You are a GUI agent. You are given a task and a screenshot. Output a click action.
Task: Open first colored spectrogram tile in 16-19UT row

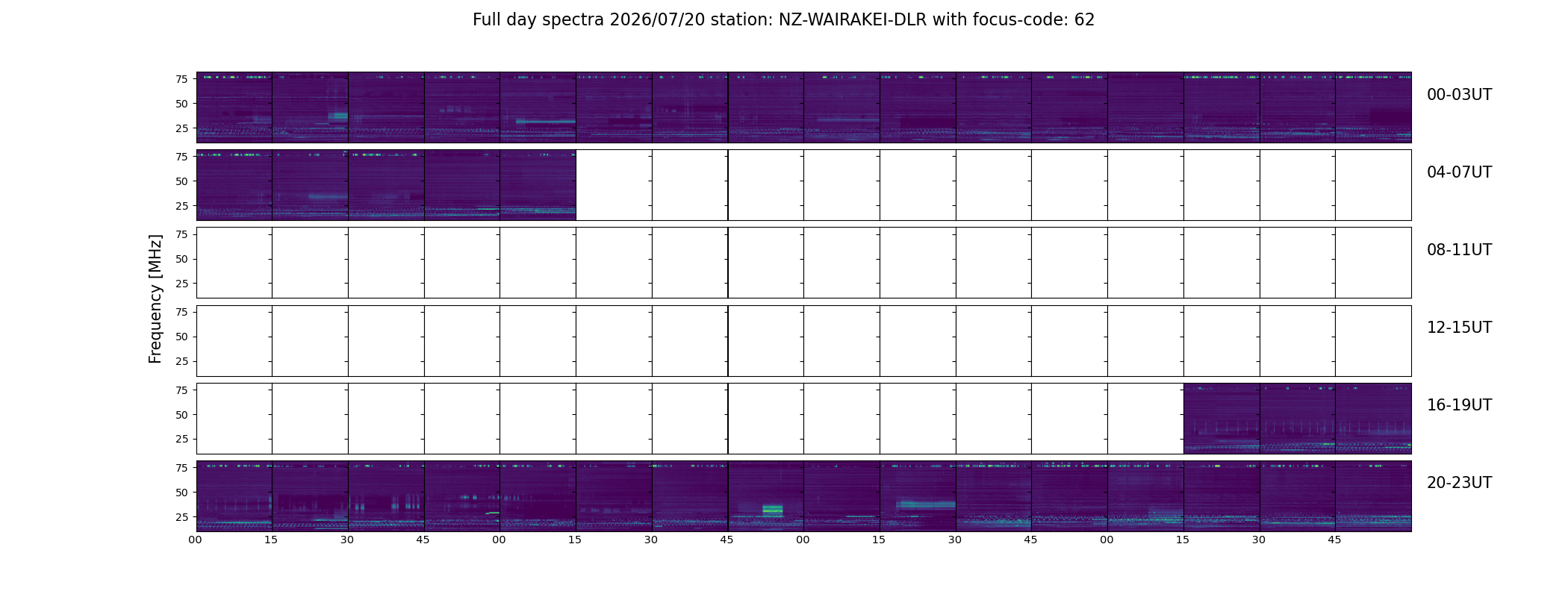[1222, 419]
